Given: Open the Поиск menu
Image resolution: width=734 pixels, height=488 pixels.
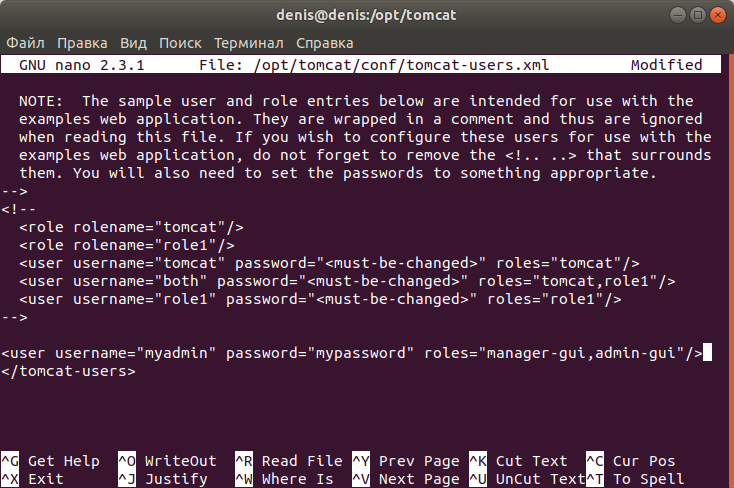Looking at the screenshot, I should (x=180, y=43).
